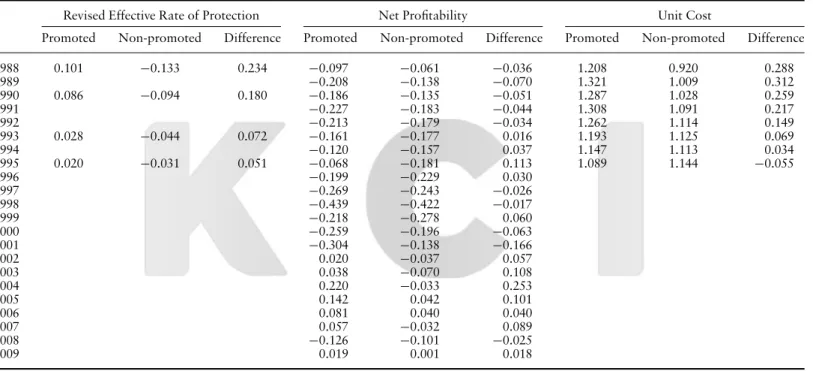
Task: Select Difference column under Revised Effective Rate
Action: click(x=252, y=38)
